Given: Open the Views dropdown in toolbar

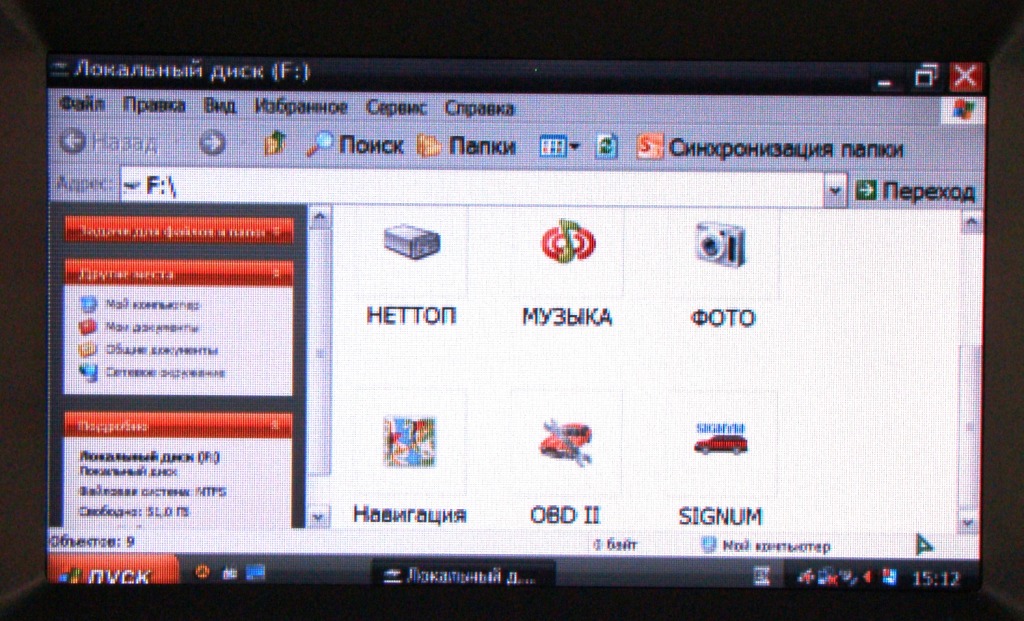Looking at the screenshot, I should pos(559,147).
